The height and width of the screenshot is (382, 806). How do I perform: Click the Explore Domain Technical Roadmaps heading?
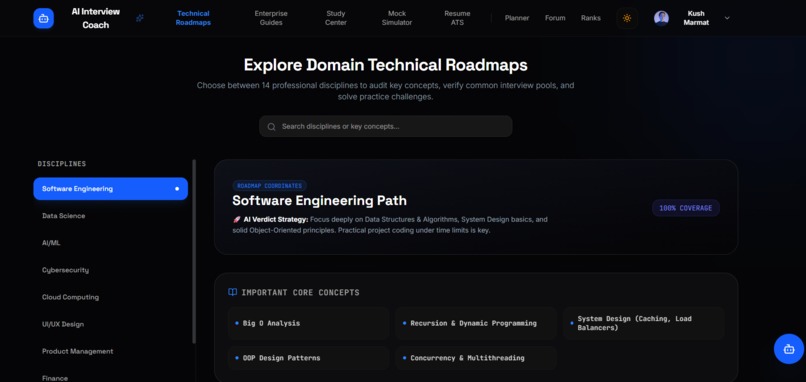[x=386, y=65]
